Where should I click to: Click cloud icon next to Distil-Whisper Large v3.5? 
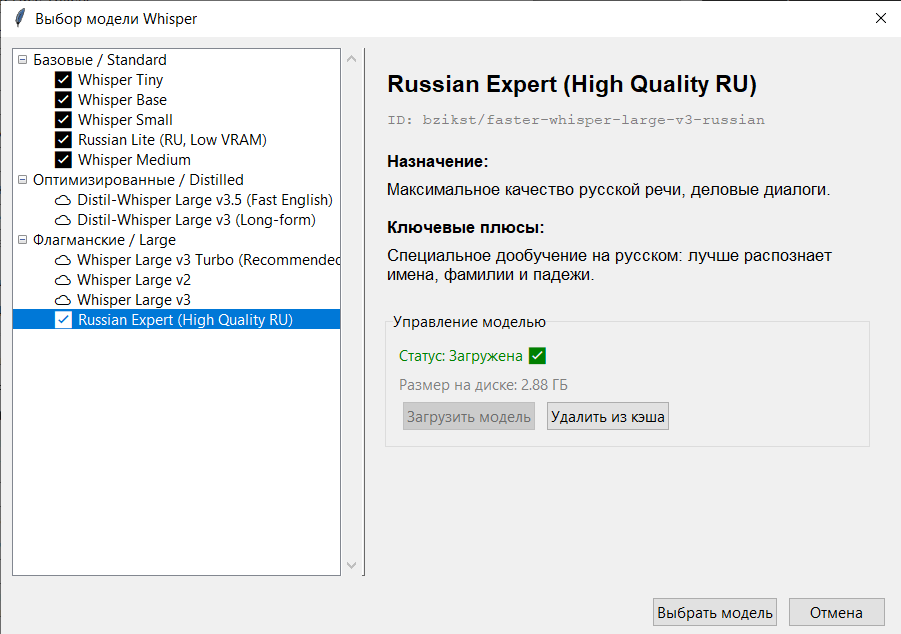coord(63,200)
